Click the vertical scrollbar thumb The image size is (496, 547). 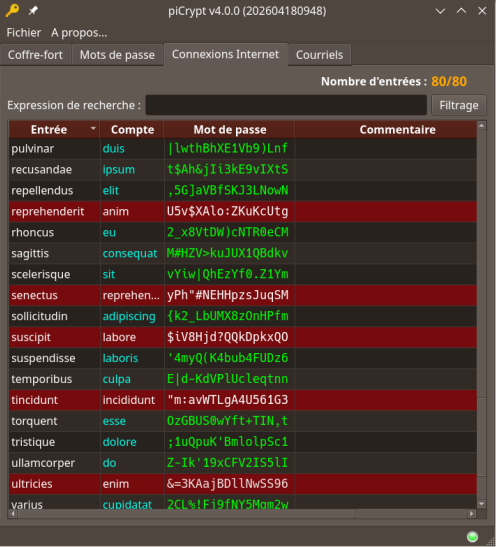pos(481,437)
